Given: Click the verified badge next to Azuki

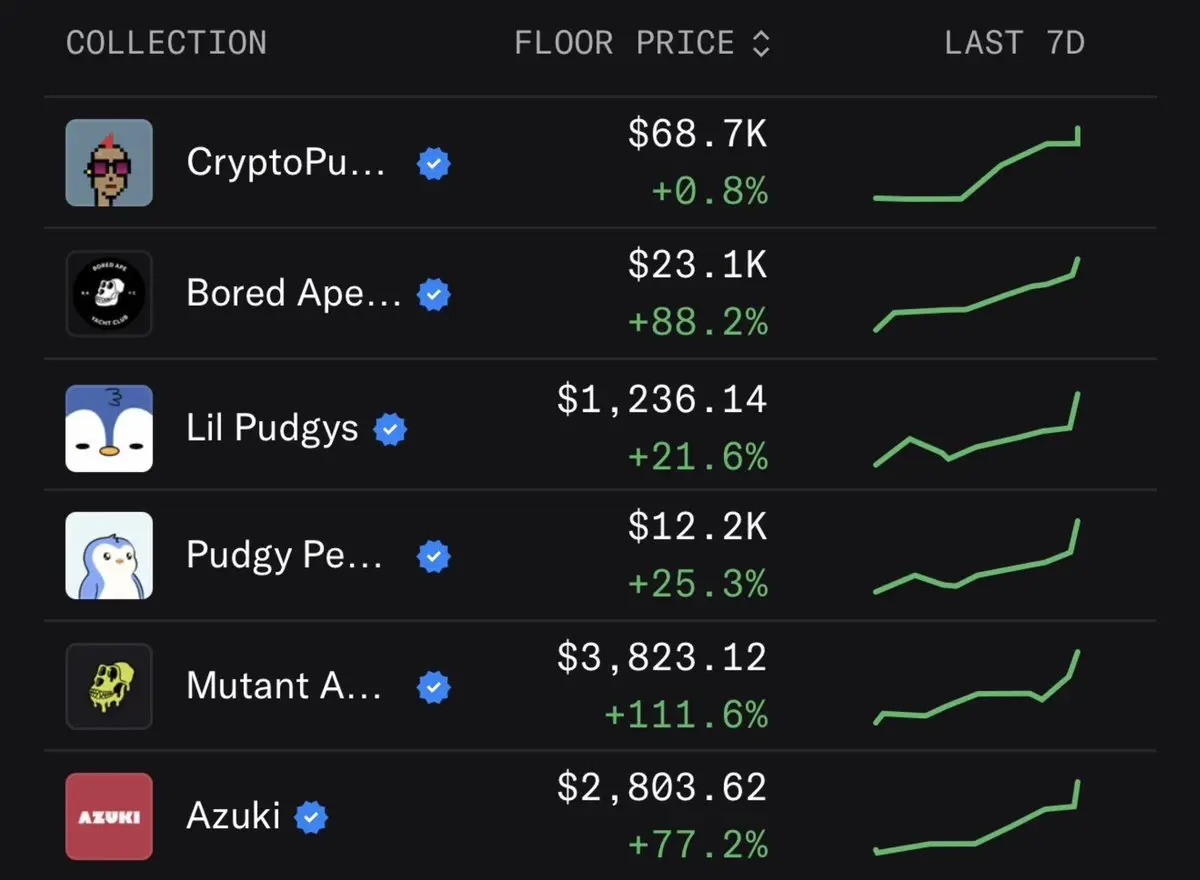Looking at the screenshot, I should coord(312,817).
